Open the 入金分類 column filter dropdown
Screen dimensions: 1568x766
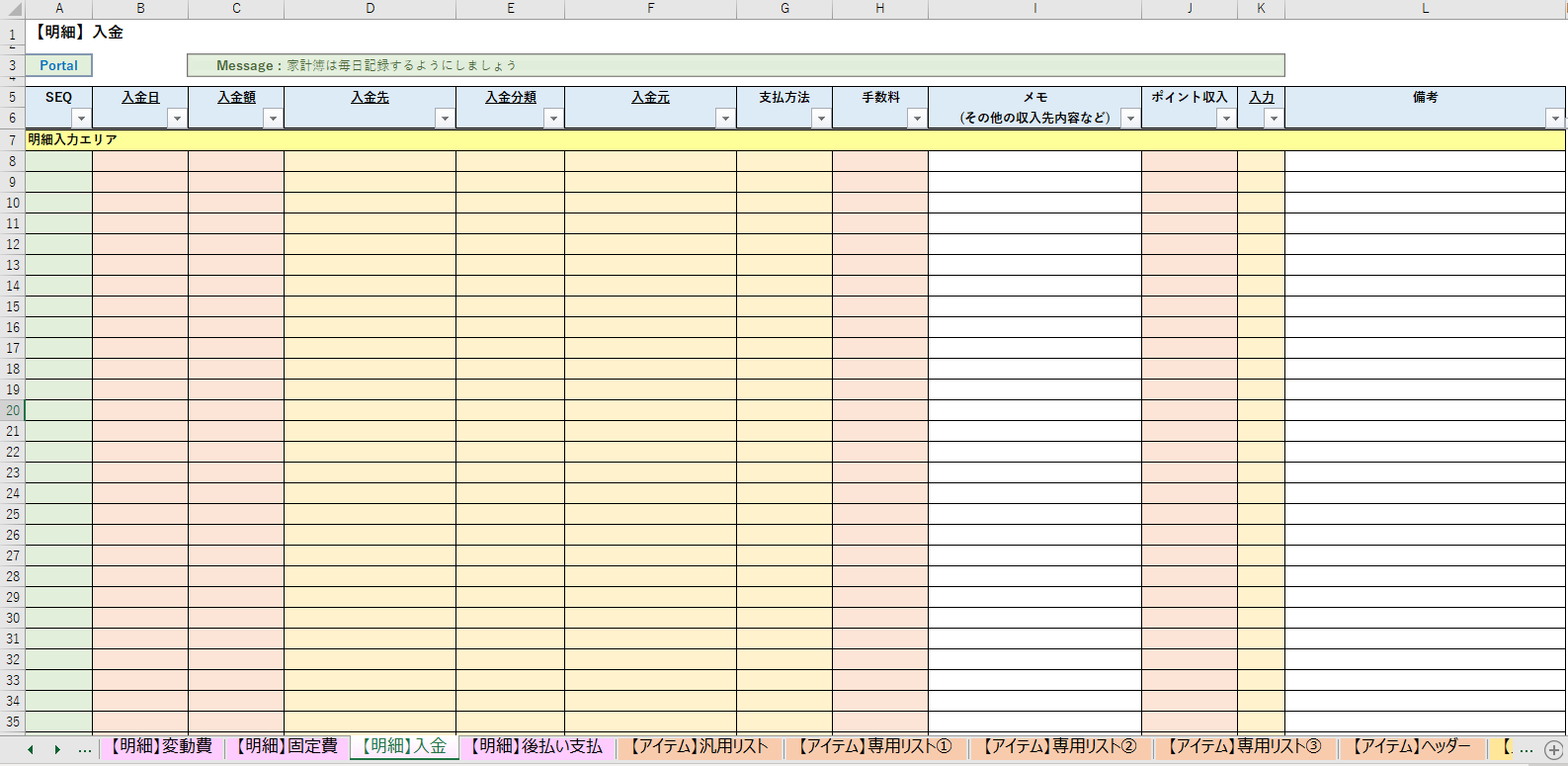click(x=554, y=119)
